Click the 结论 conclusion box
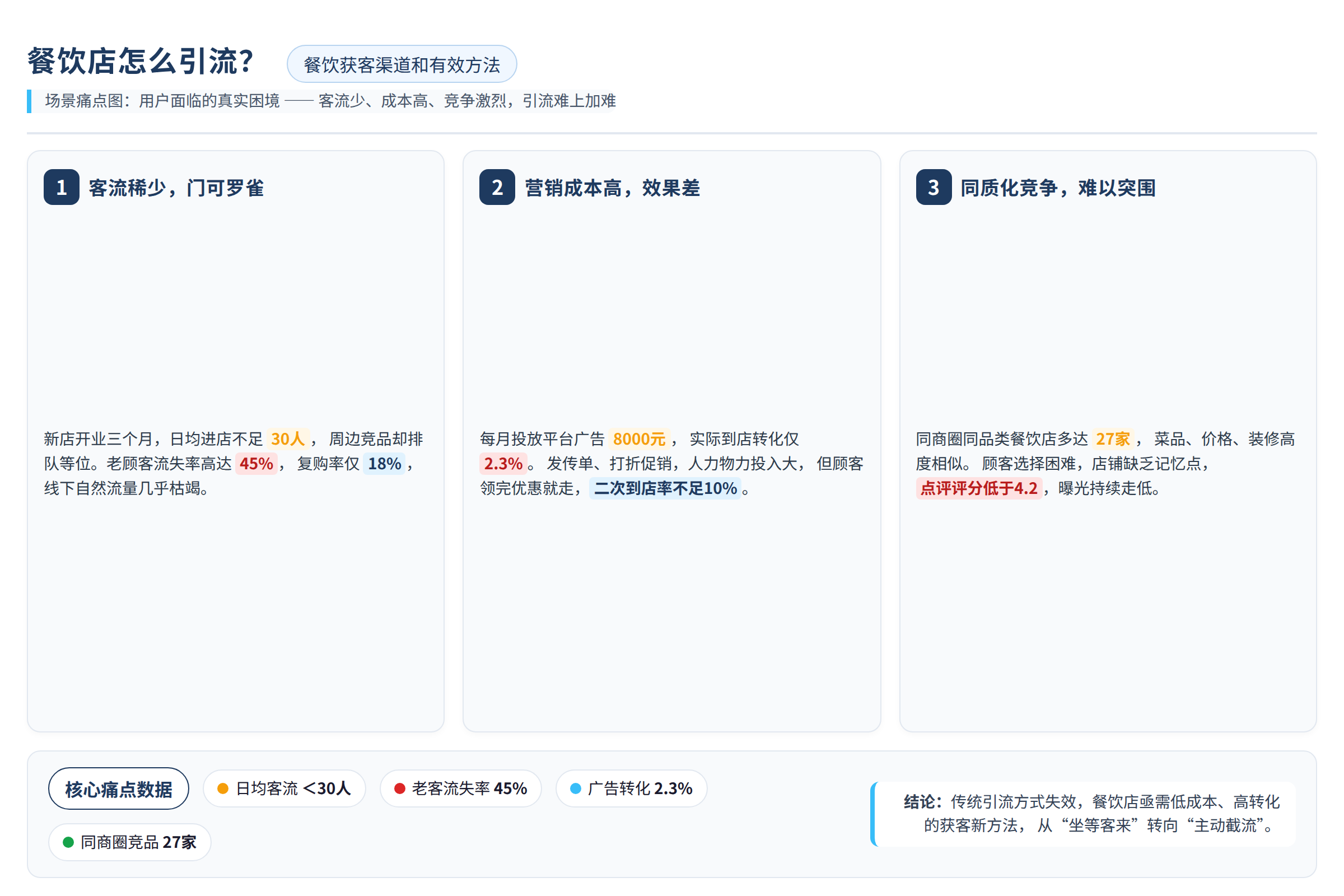The width and height of the screenshot is (1344, 896). tap(1084, 814)
